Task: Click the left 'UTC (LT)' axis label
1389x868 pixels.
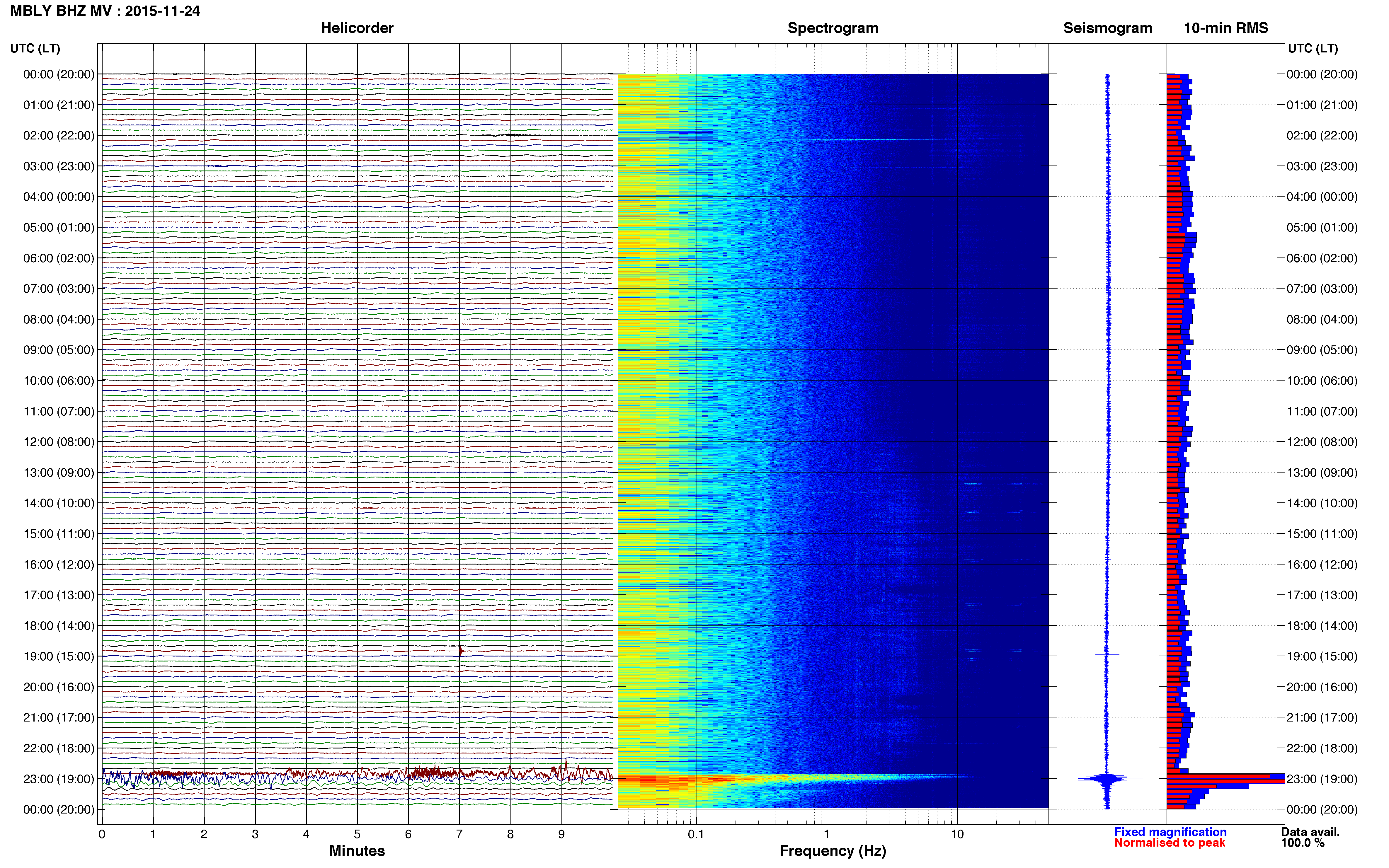Action: tap(35, 48)
